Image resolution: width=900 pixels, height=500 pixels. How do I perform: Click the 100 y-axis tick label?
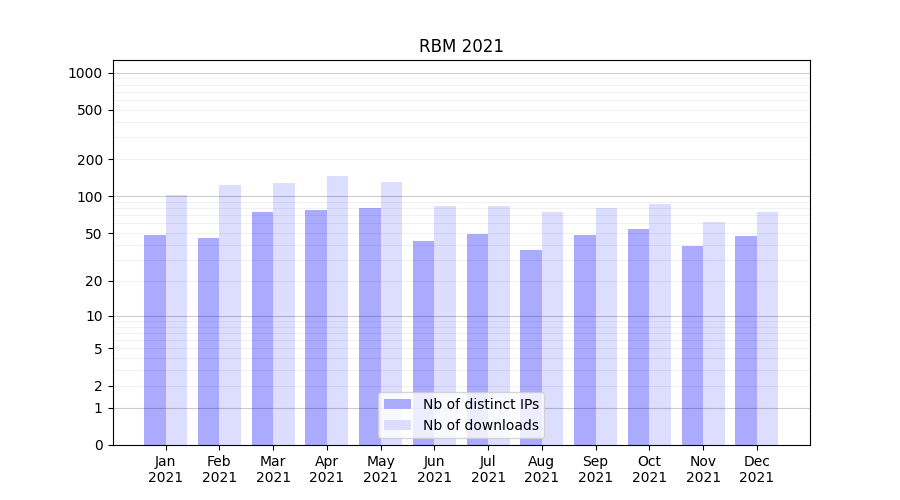click(89, 197)
